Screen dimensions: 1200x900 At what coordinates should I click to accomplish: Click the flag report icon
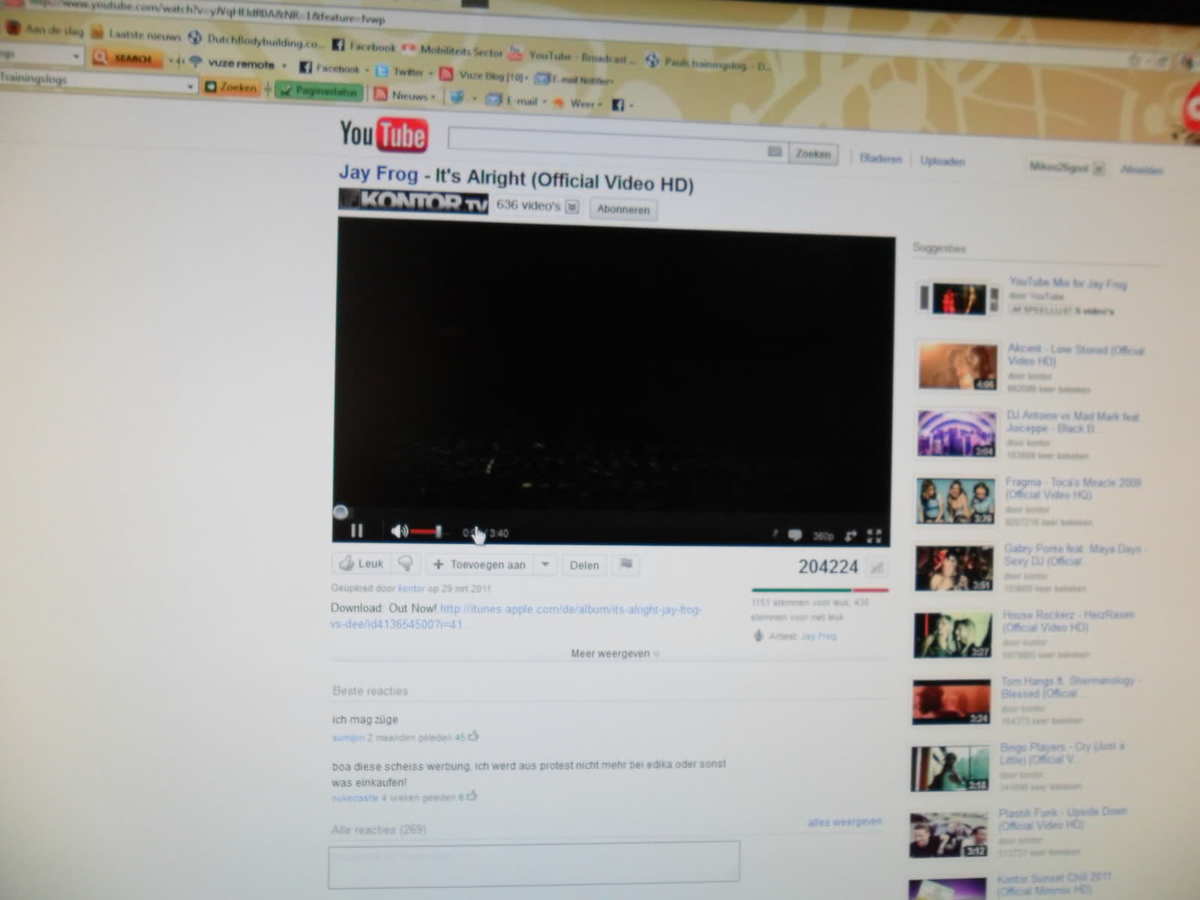point(626,565)
